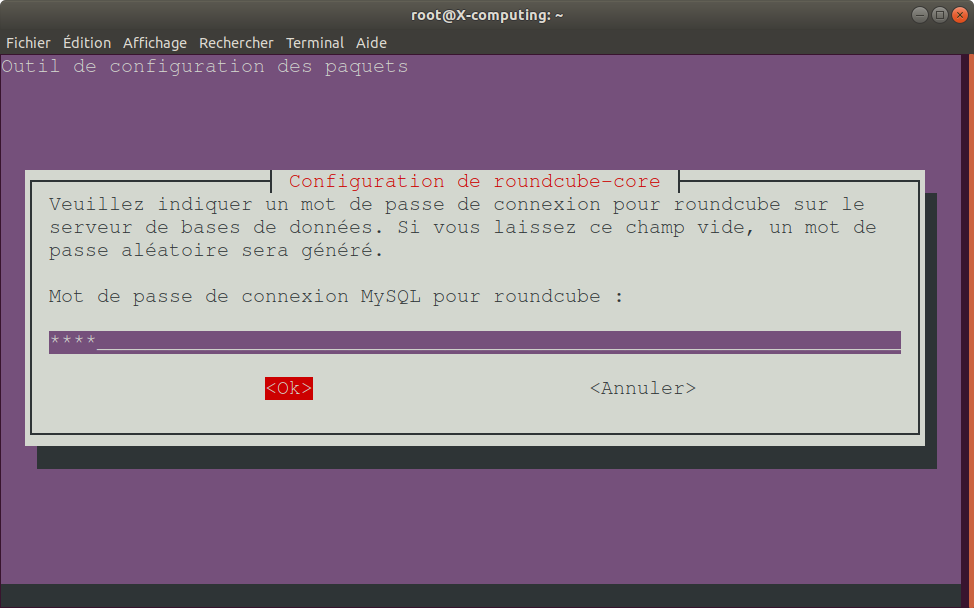Minimize the terminal window
The height and width of the screenshot is (608, 974).
point(920,15)
